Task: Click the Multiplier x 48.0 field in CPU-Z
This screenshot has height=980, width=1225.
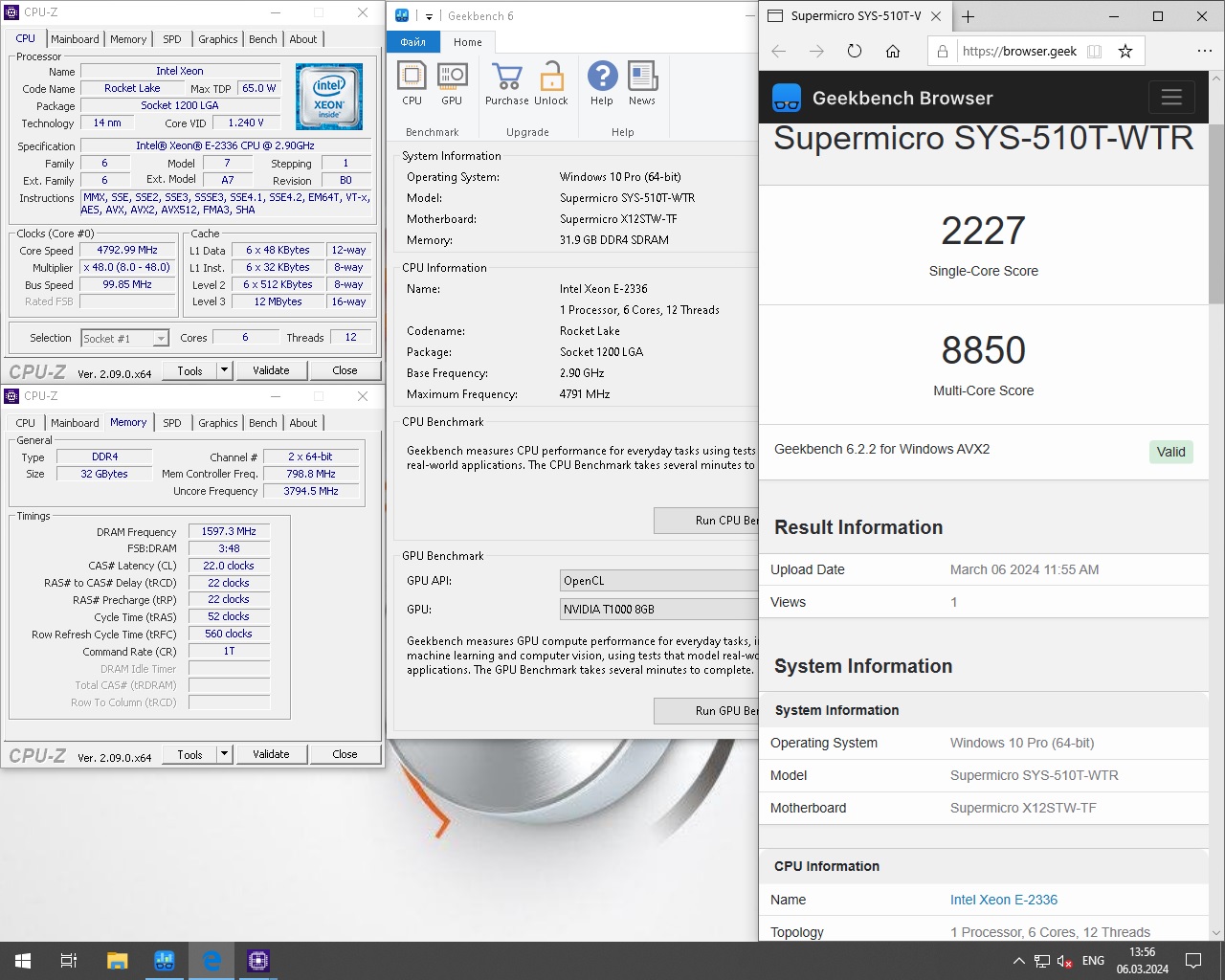Action: 127,267
